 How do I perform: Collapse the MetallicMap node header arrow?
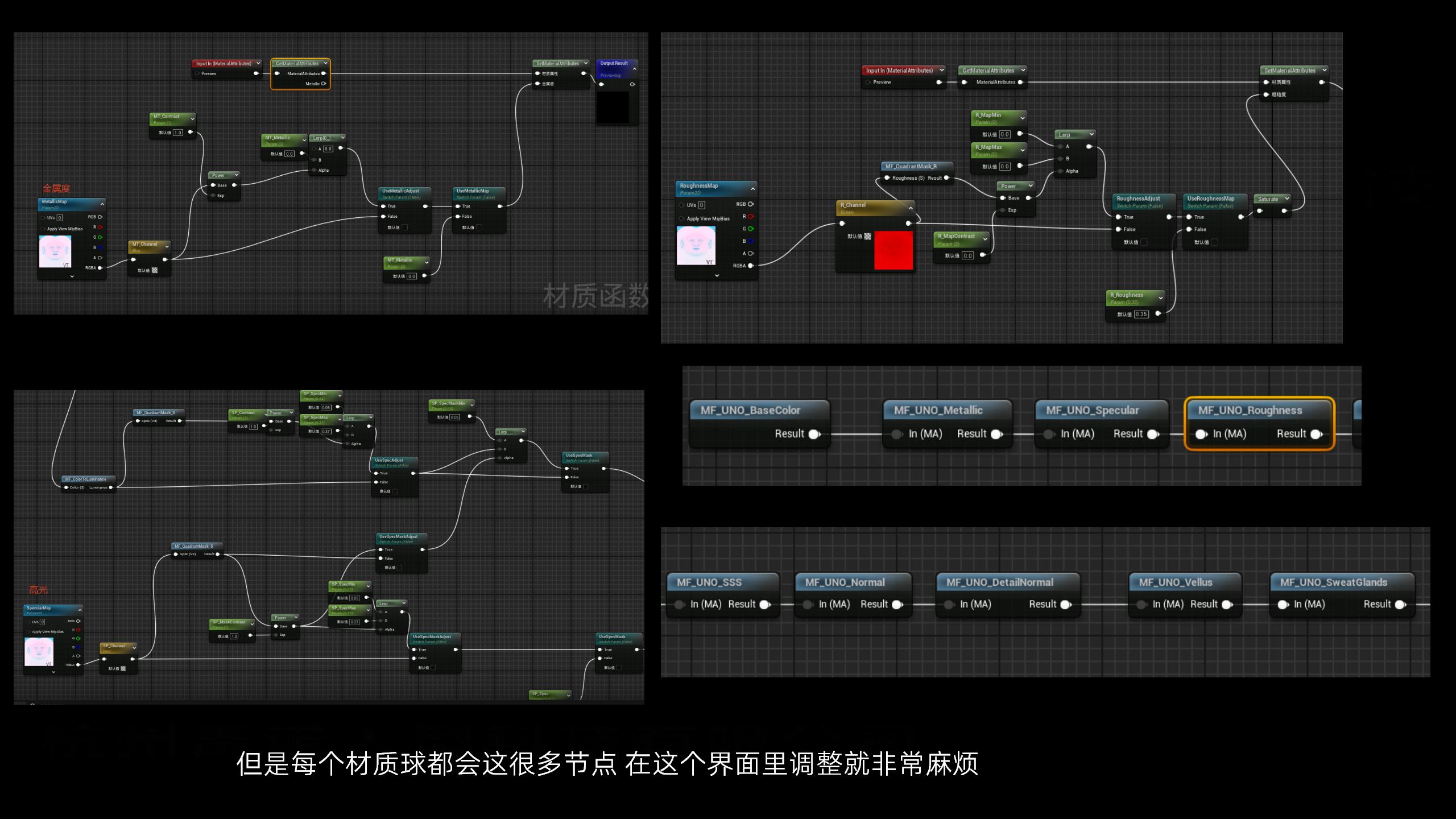point(102,204)
